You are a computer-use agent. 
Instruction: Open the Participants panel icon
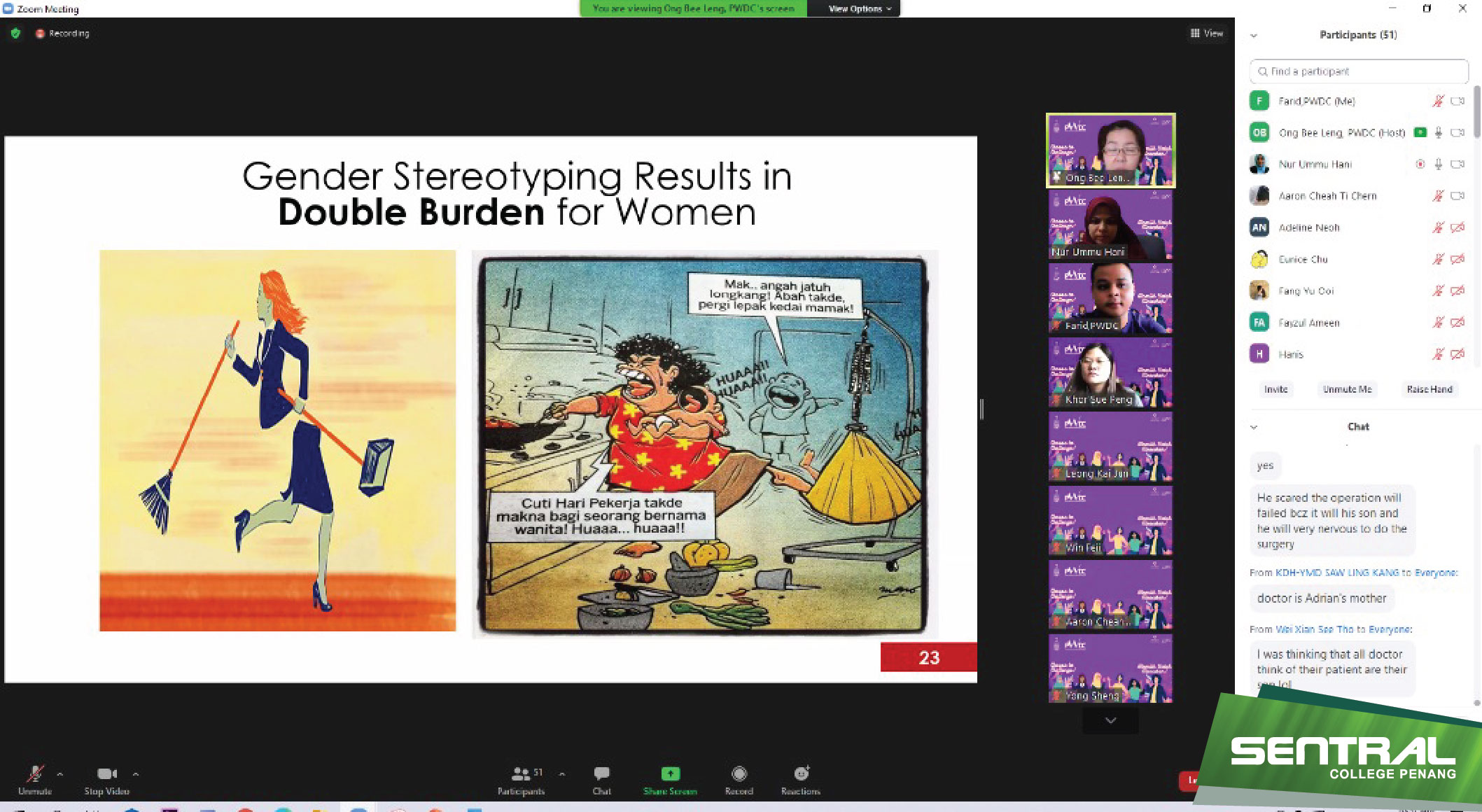click(x=521, y=773)
